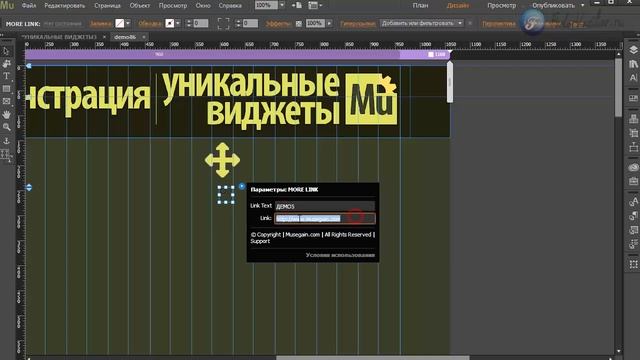The width and height of the screenshot is (640, 360).
Task: Open the Character Styles panel icon
Action: [x=633, y=202]
